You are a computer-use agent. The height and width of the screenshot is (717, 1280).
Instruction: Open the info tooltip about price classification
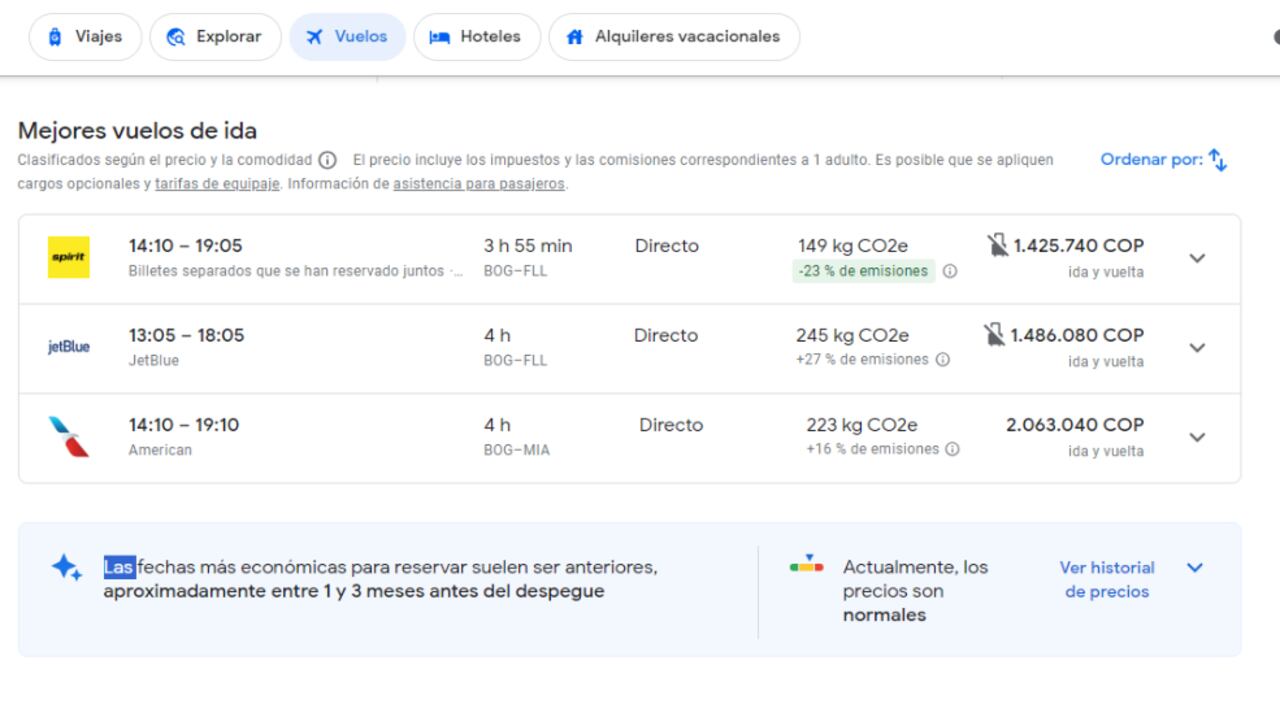pyautogui.click(x=327, y=158)
